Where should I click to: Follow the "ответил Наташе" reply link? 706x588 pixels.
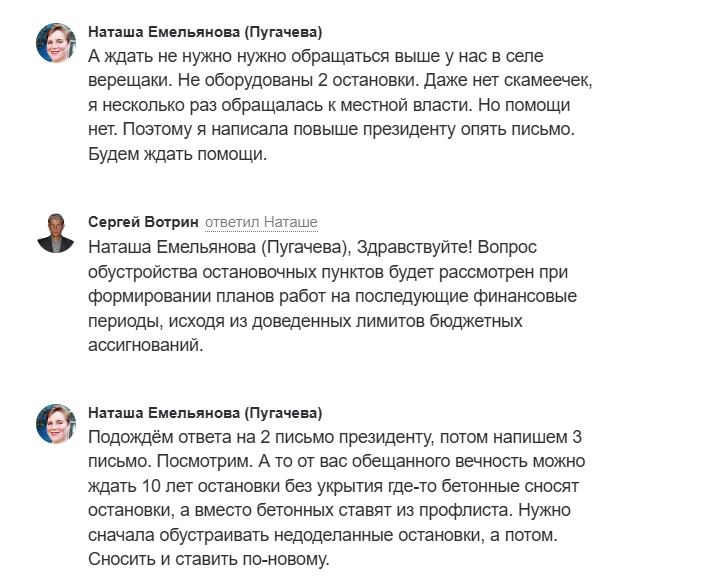(261, 222)
